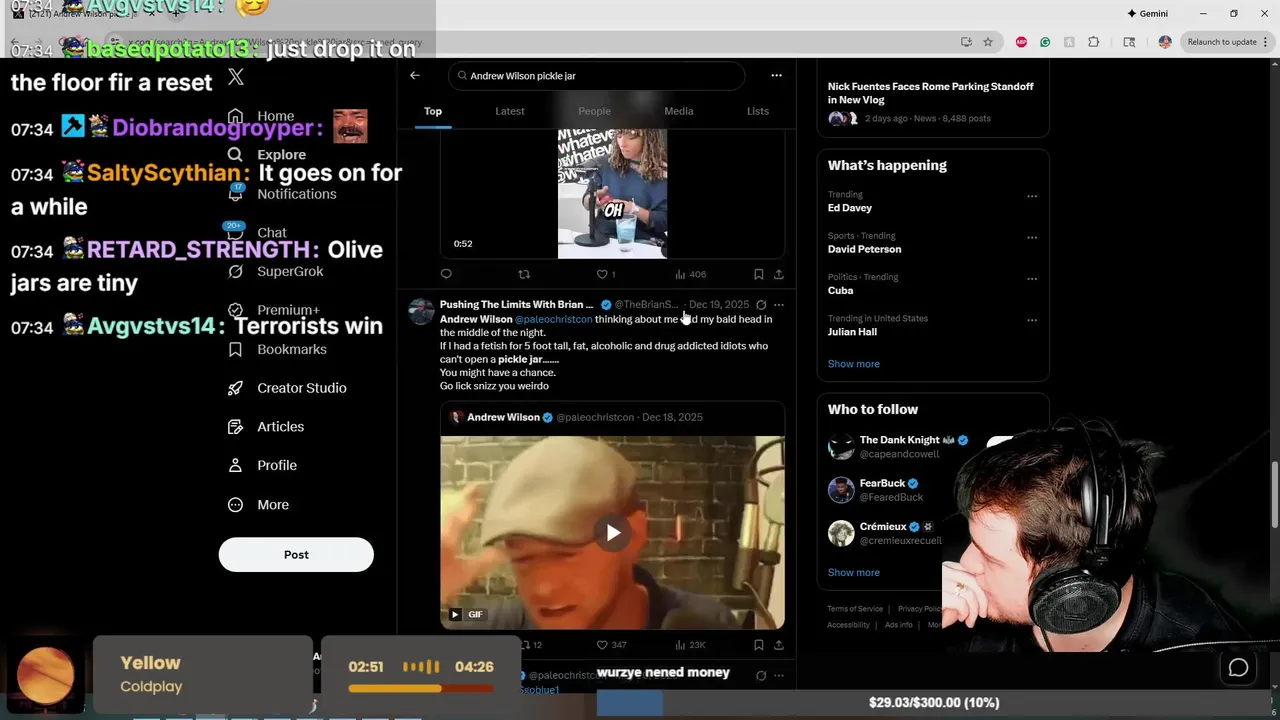Open more options for Ed Davey trend
The width and height of the screenshot is (1280, 720).
click(1032, 196)
